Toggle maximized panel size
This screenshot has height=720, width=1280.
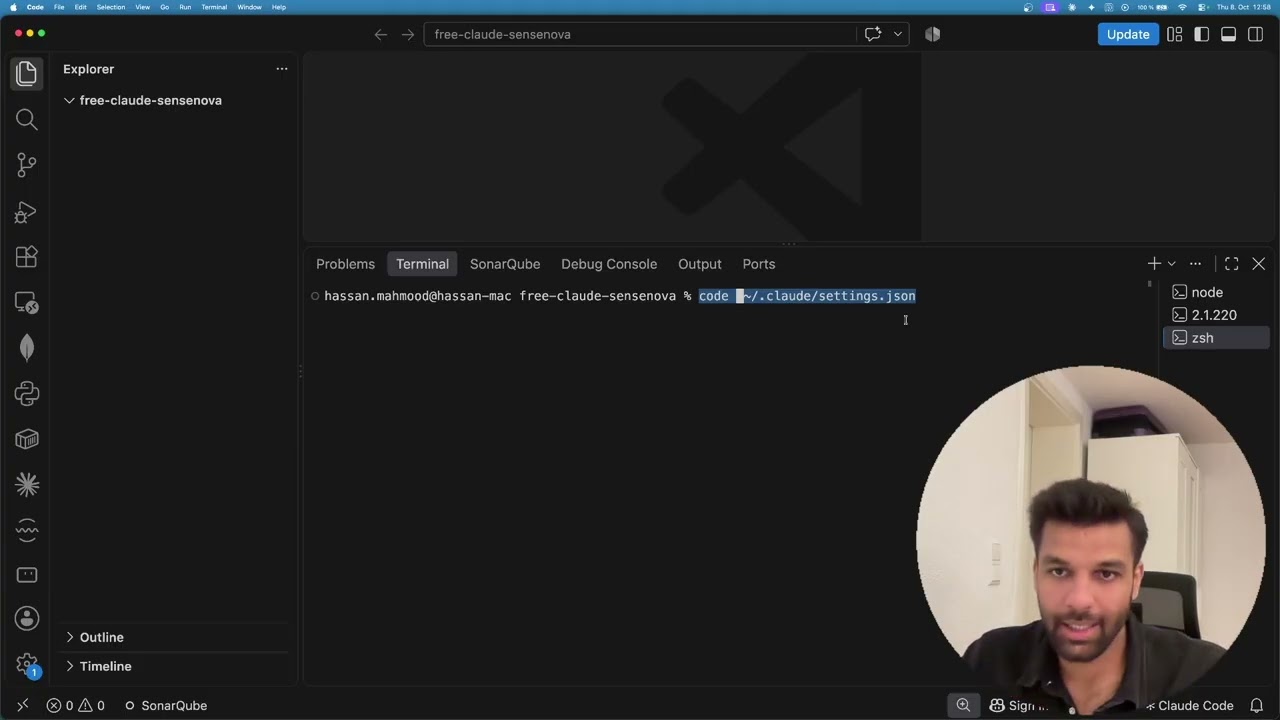point(1232,264)
